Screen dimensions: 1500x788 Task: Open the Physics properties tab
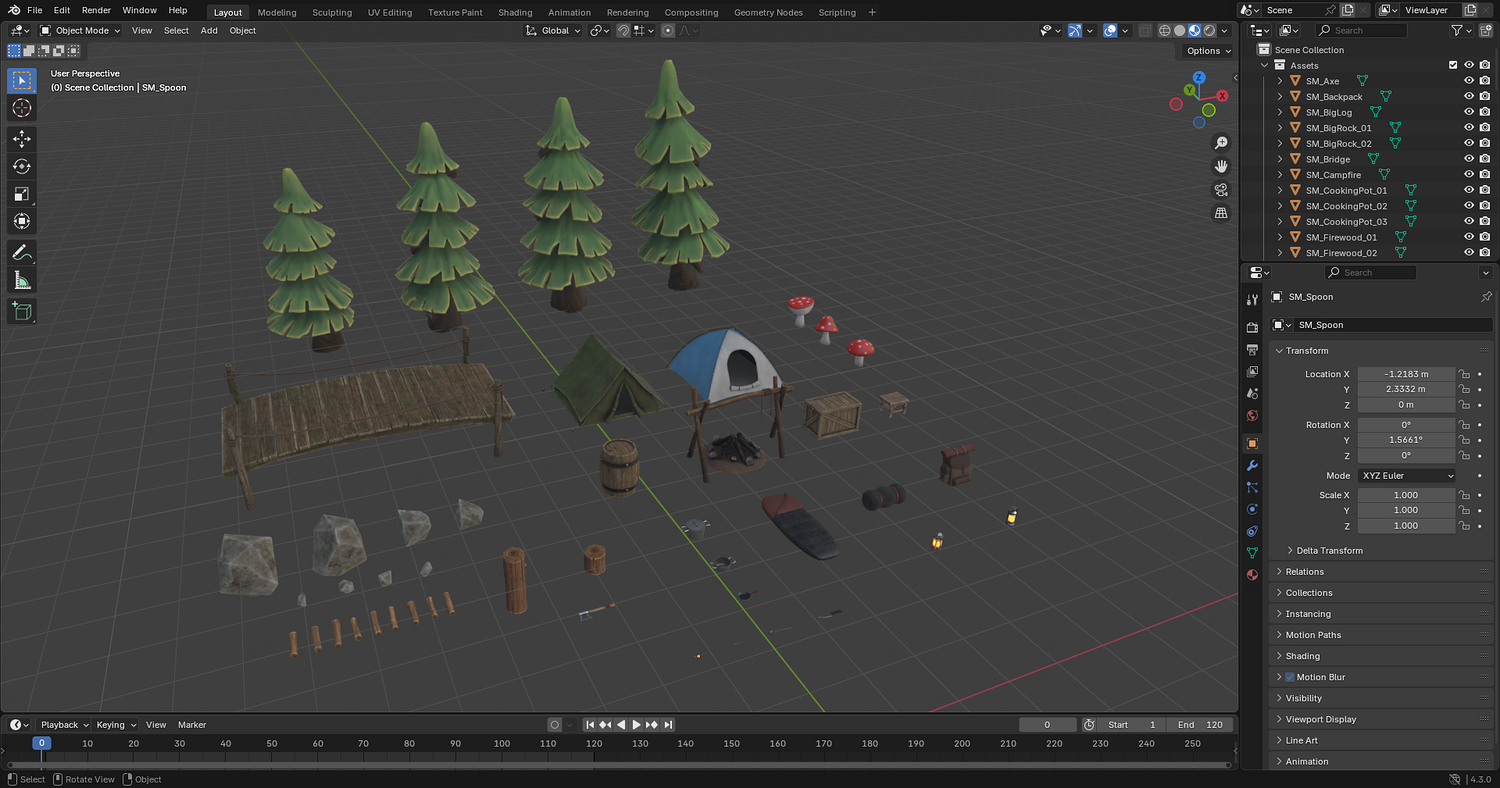pyautogui.click(x=1252, y=509)
